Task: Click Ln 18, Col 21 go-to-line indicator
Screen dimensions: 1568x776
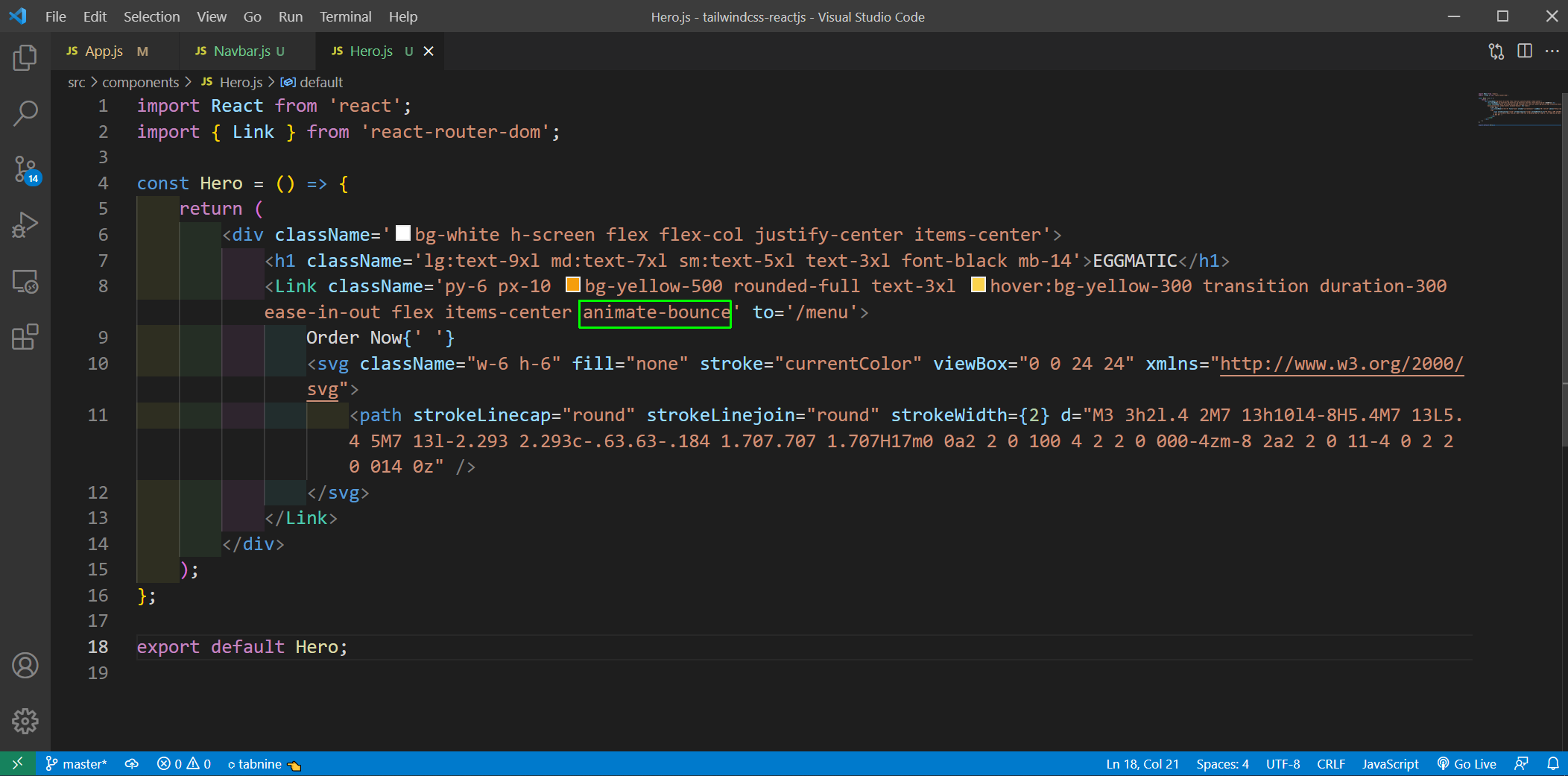Action: (1142, 763)
